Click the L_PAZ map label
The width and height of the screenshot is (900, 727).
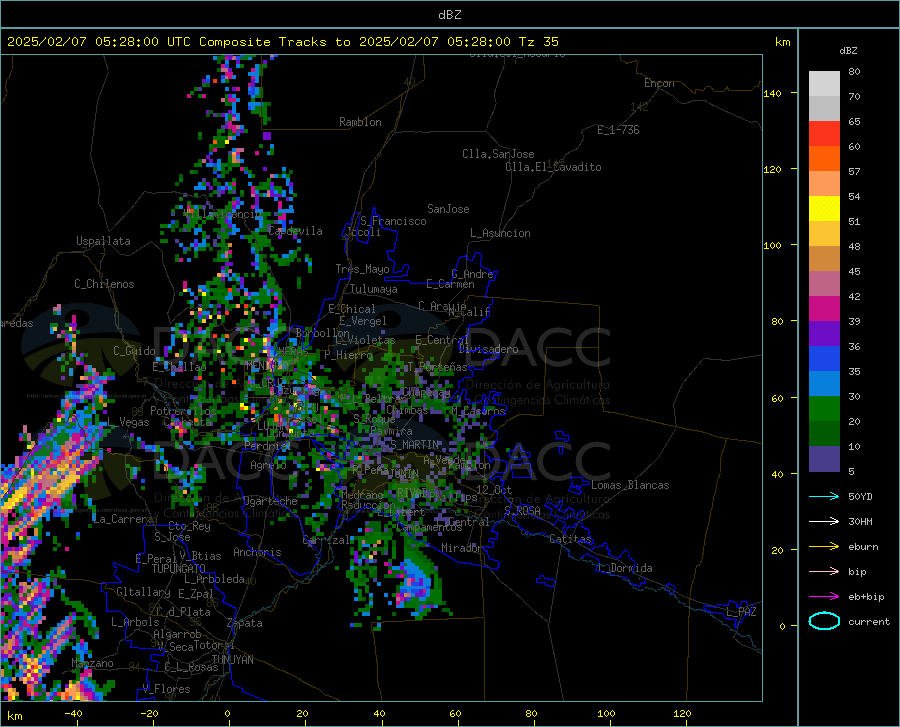(x=741, y=612)
